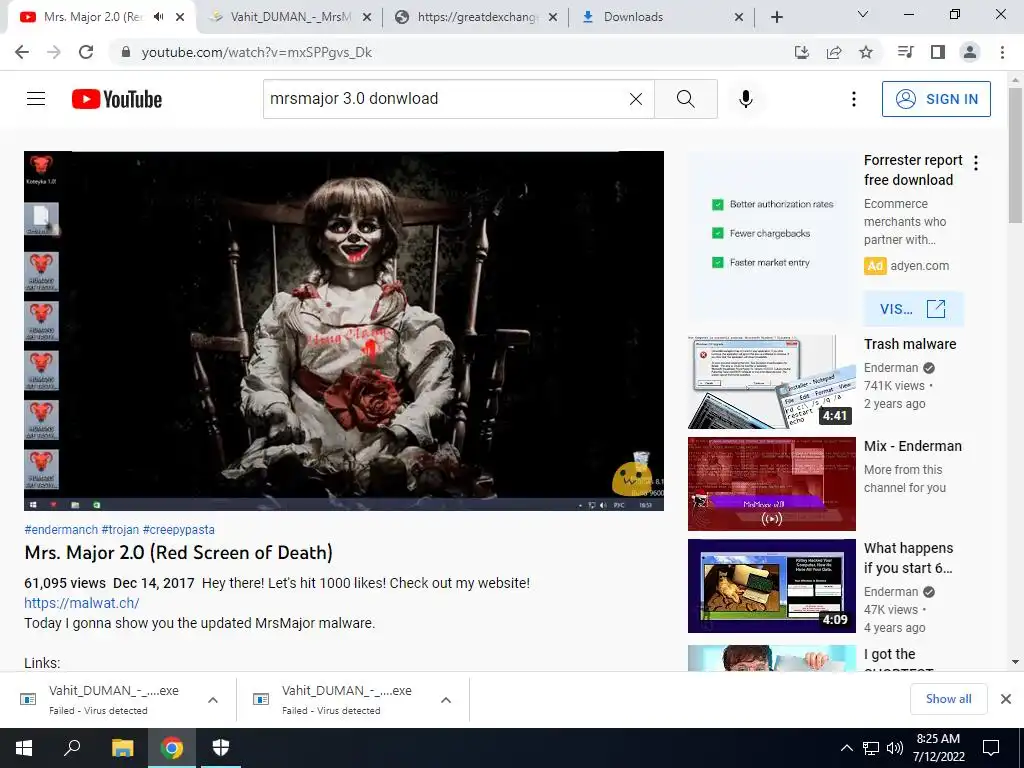Open 'What happens if you start 6…' title
This screenshot has width=1024, height=768.
coord(908,558)
